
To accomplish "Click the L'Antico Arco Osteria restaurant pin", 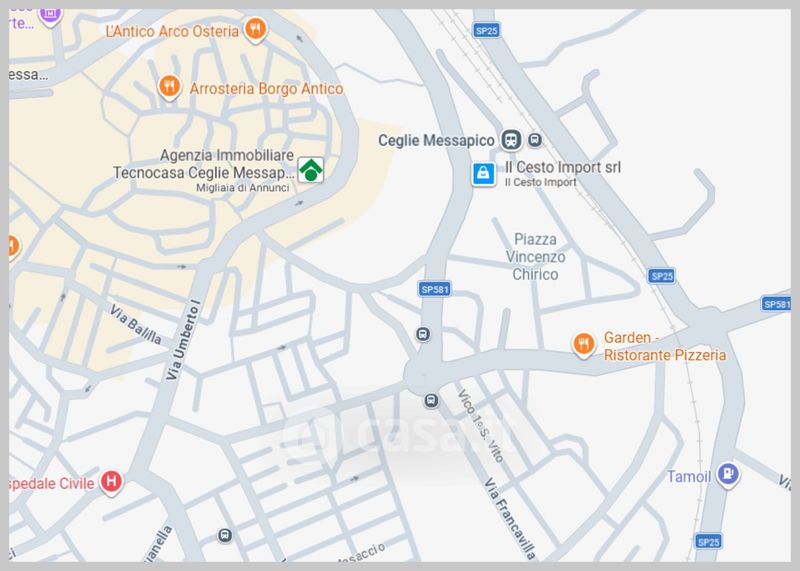I will click(256, 29).
